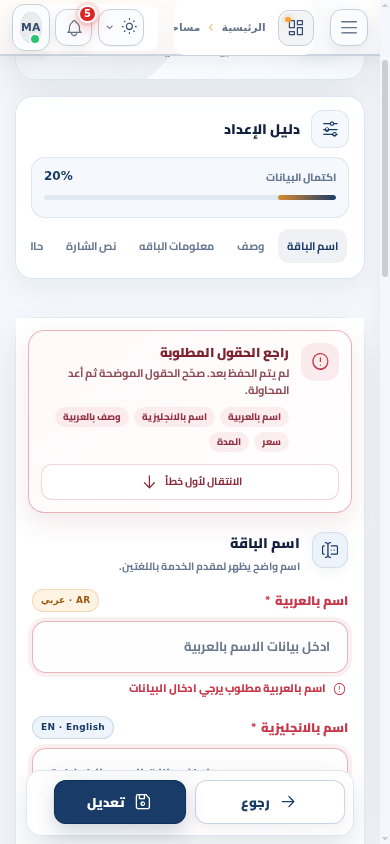Click الانتقال لأول خطأ button
390x844 pixels.
point(190,482)
